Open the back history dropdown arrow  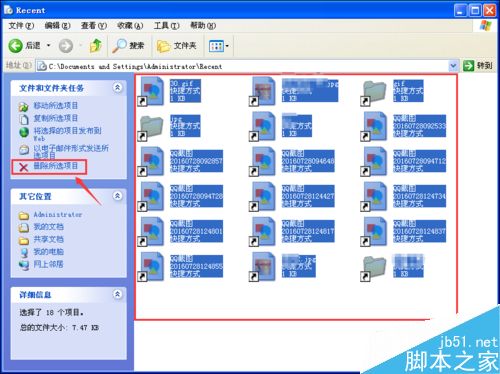[48, 45]
